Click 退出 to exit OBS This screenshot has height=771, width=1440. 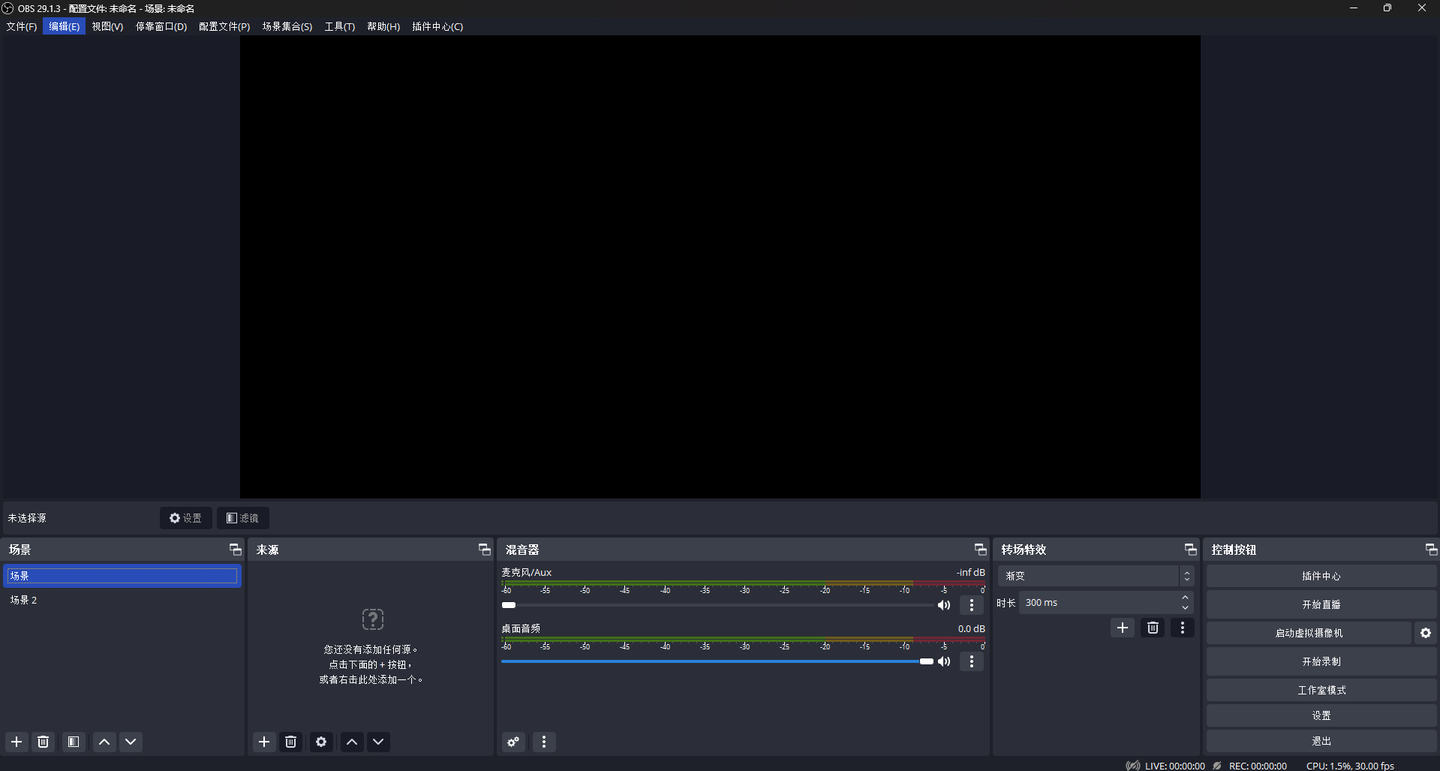point(1321,741)
